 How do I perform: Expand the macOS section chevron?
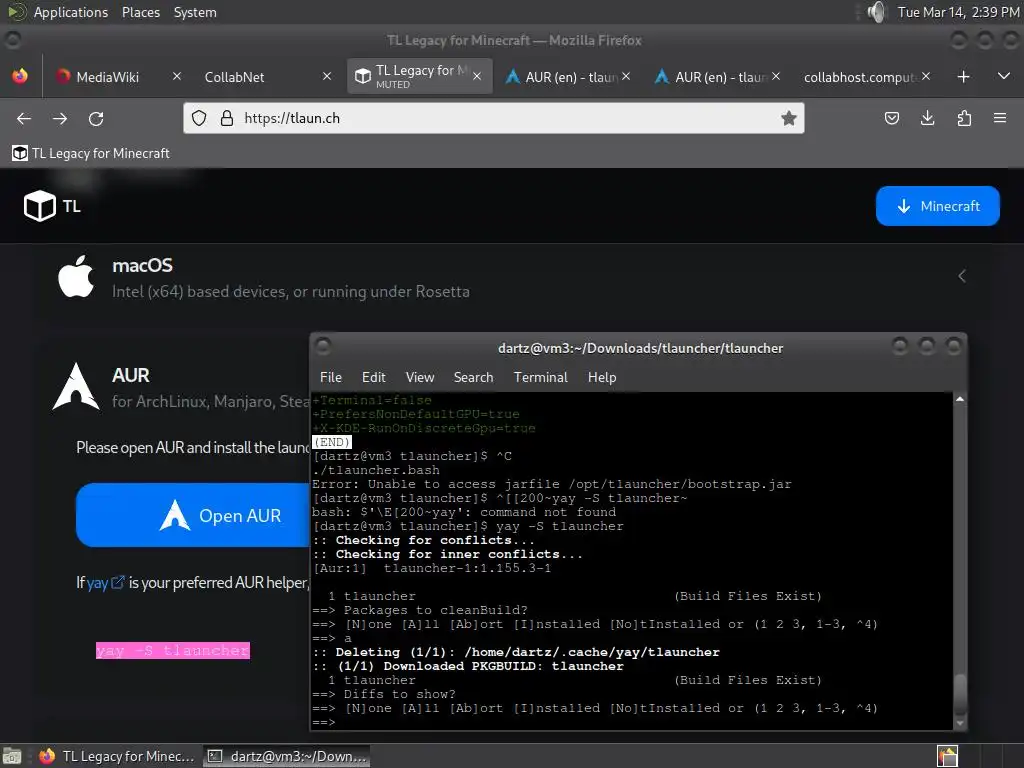(962, 276)
